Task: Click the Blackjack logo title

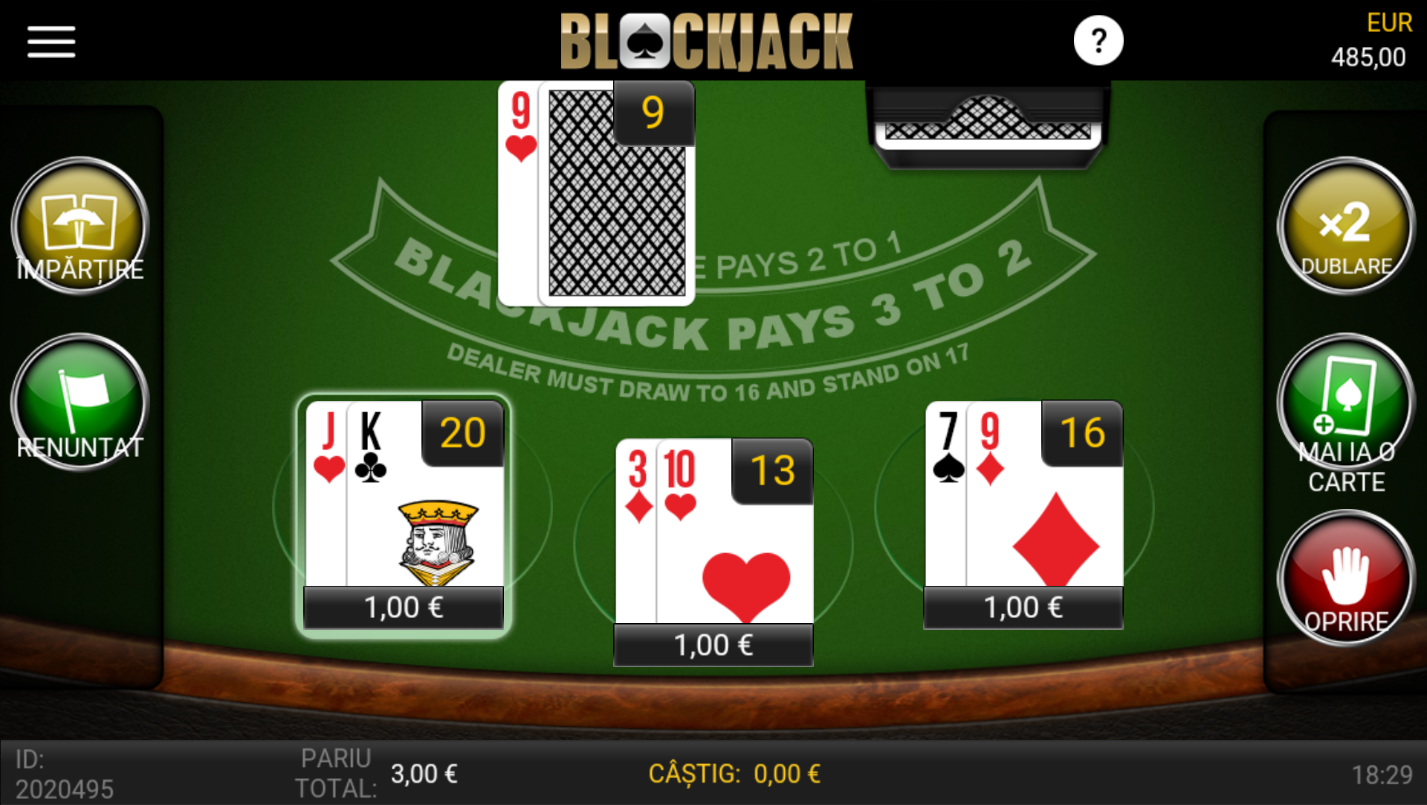Action: tap(707, 41)
